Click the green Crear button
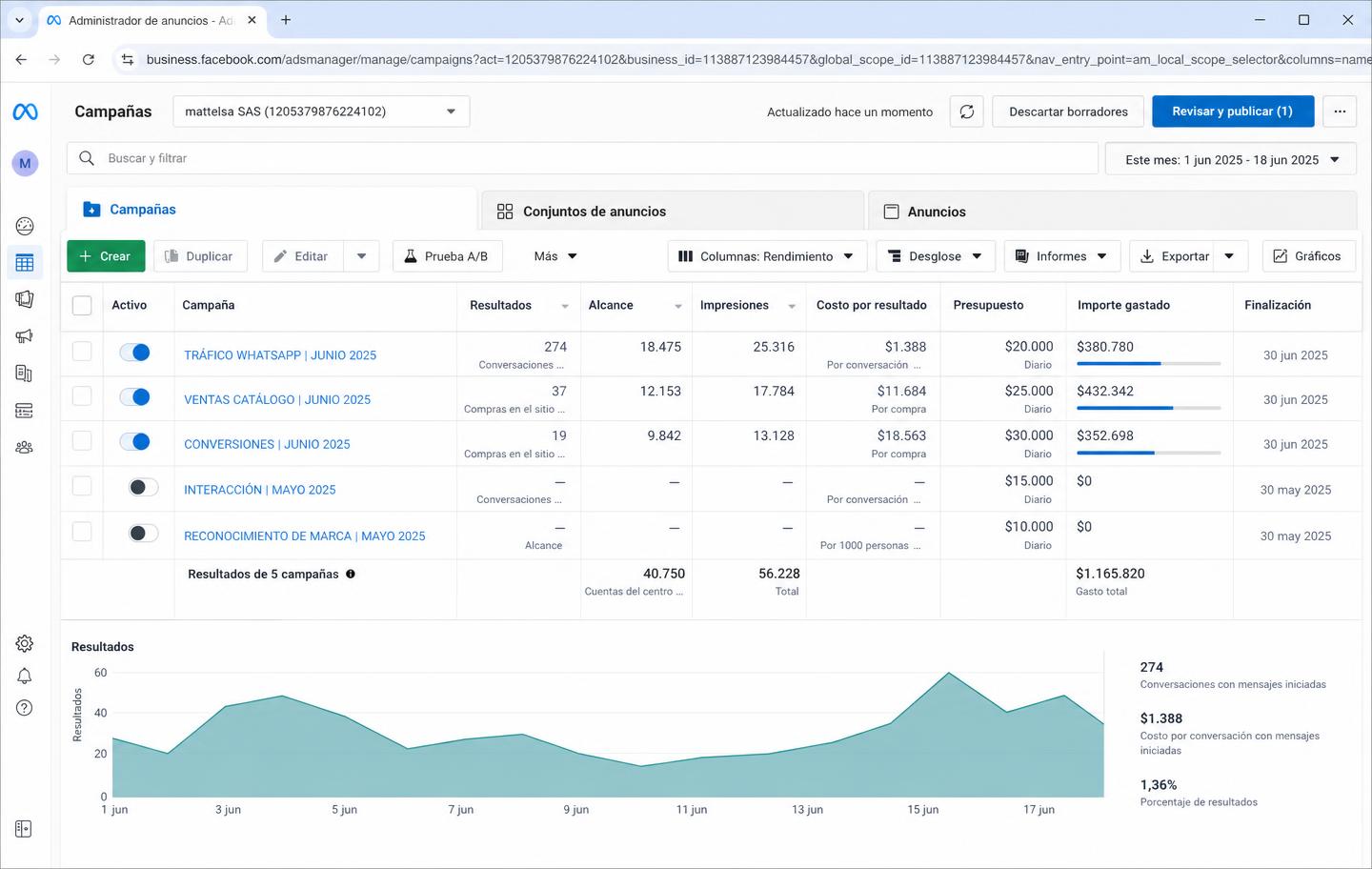 [106, 256]
